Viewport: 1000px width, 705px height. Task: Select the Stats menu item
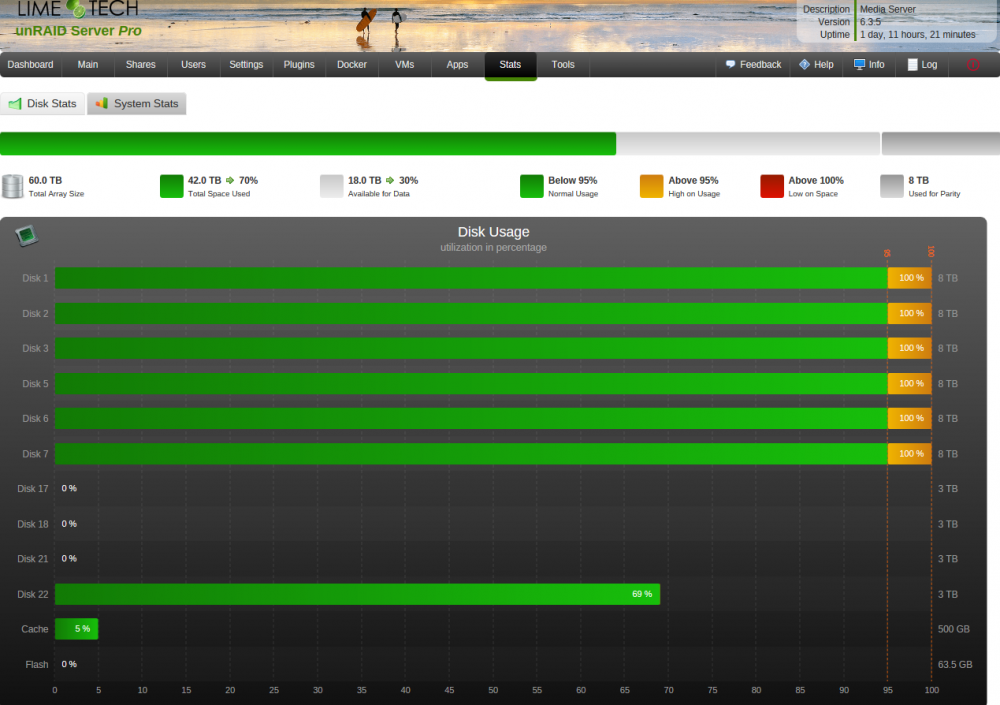pos(510,65)
